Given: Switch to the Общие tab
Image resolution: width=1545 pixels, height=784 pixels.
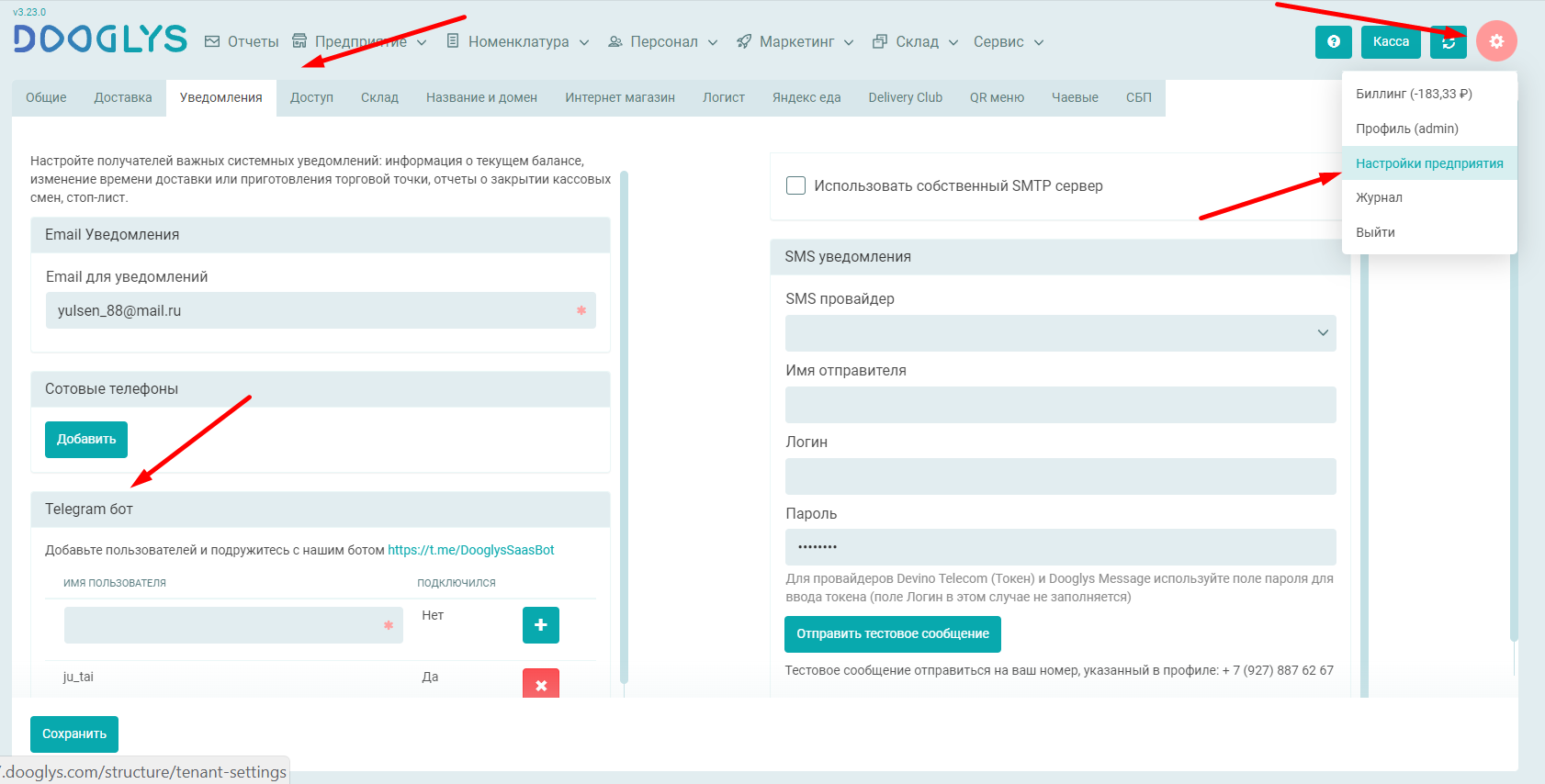Looking at the screenshot, I should [x=46, y=97].
